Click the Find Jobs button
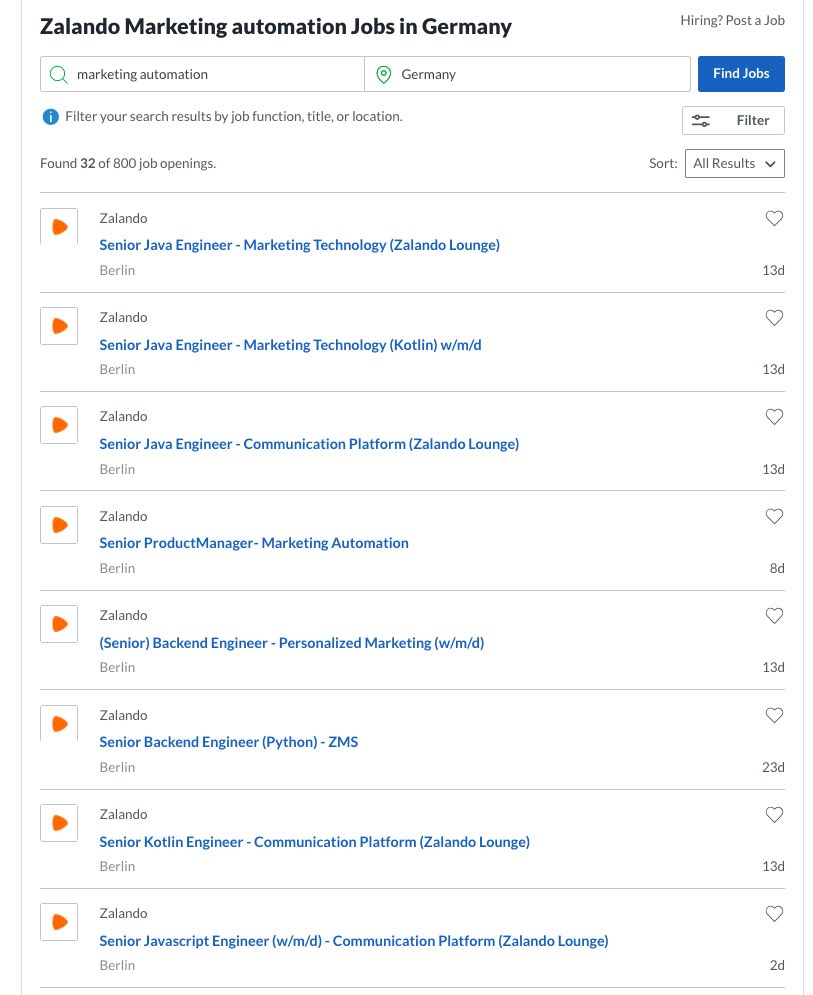Screen dimensions: 813x995 tap(741, 74)
